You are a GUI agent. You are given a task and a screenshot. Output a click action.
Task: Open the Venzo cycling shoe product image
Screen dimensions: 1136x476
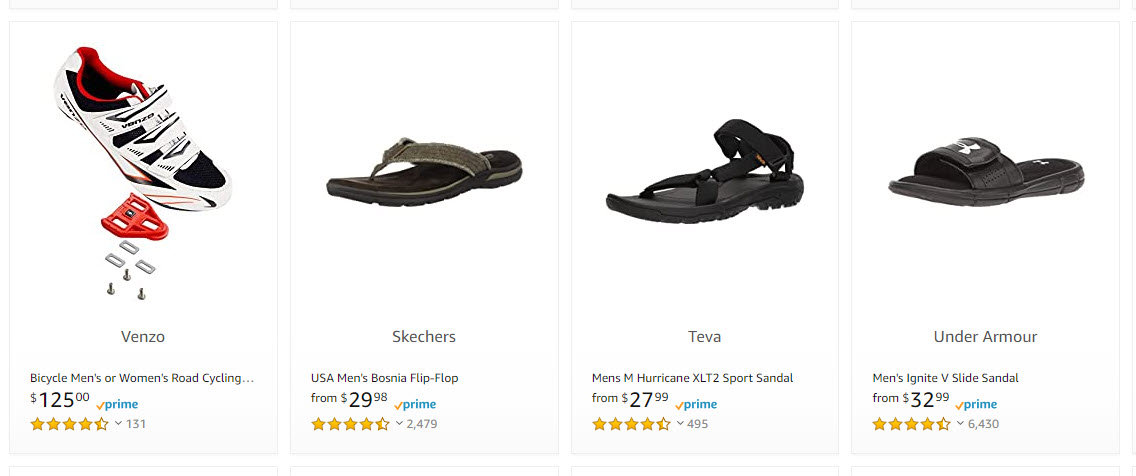(143, 170)
